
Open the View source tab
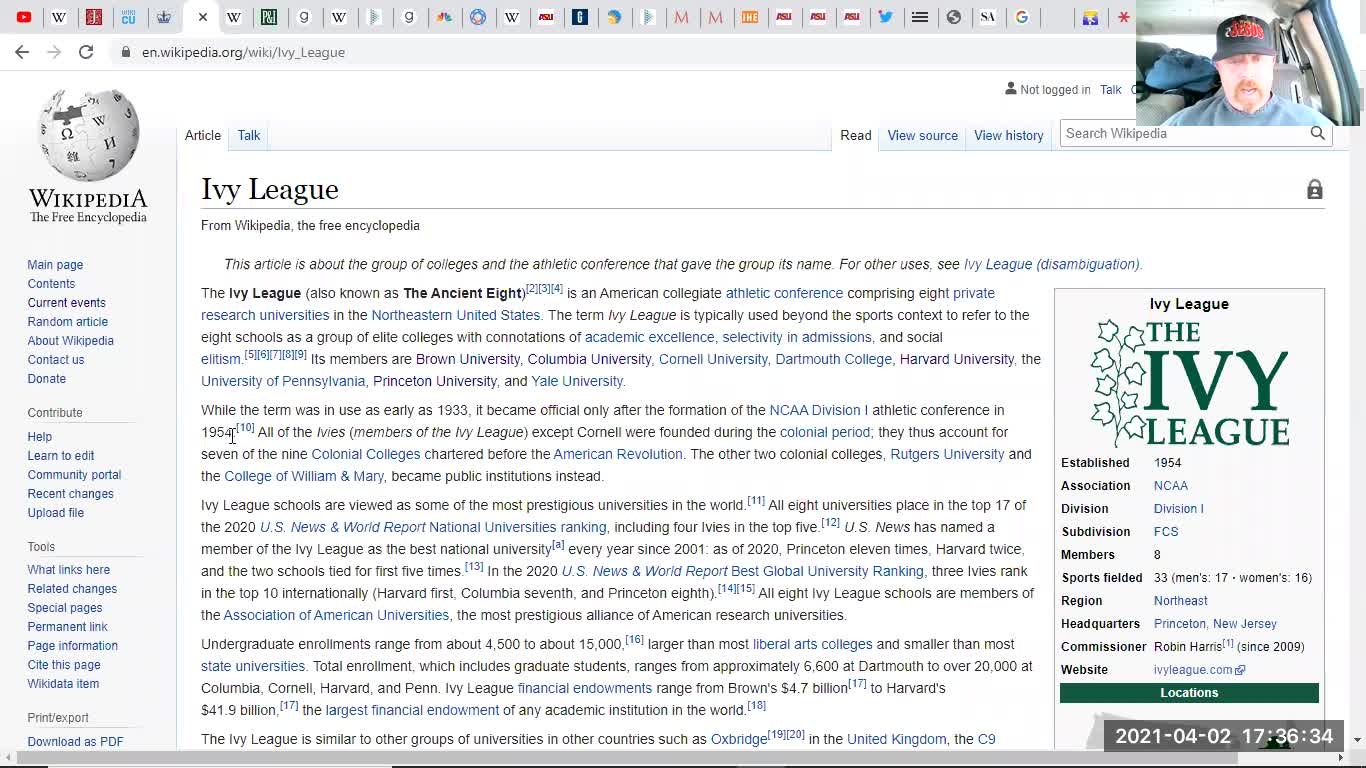click(923, 135)
